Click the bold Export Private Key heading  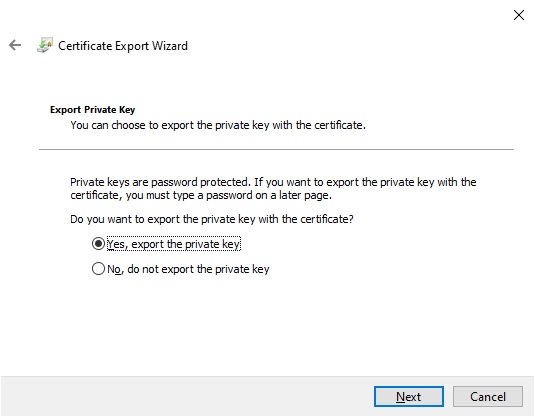[92, 110]
